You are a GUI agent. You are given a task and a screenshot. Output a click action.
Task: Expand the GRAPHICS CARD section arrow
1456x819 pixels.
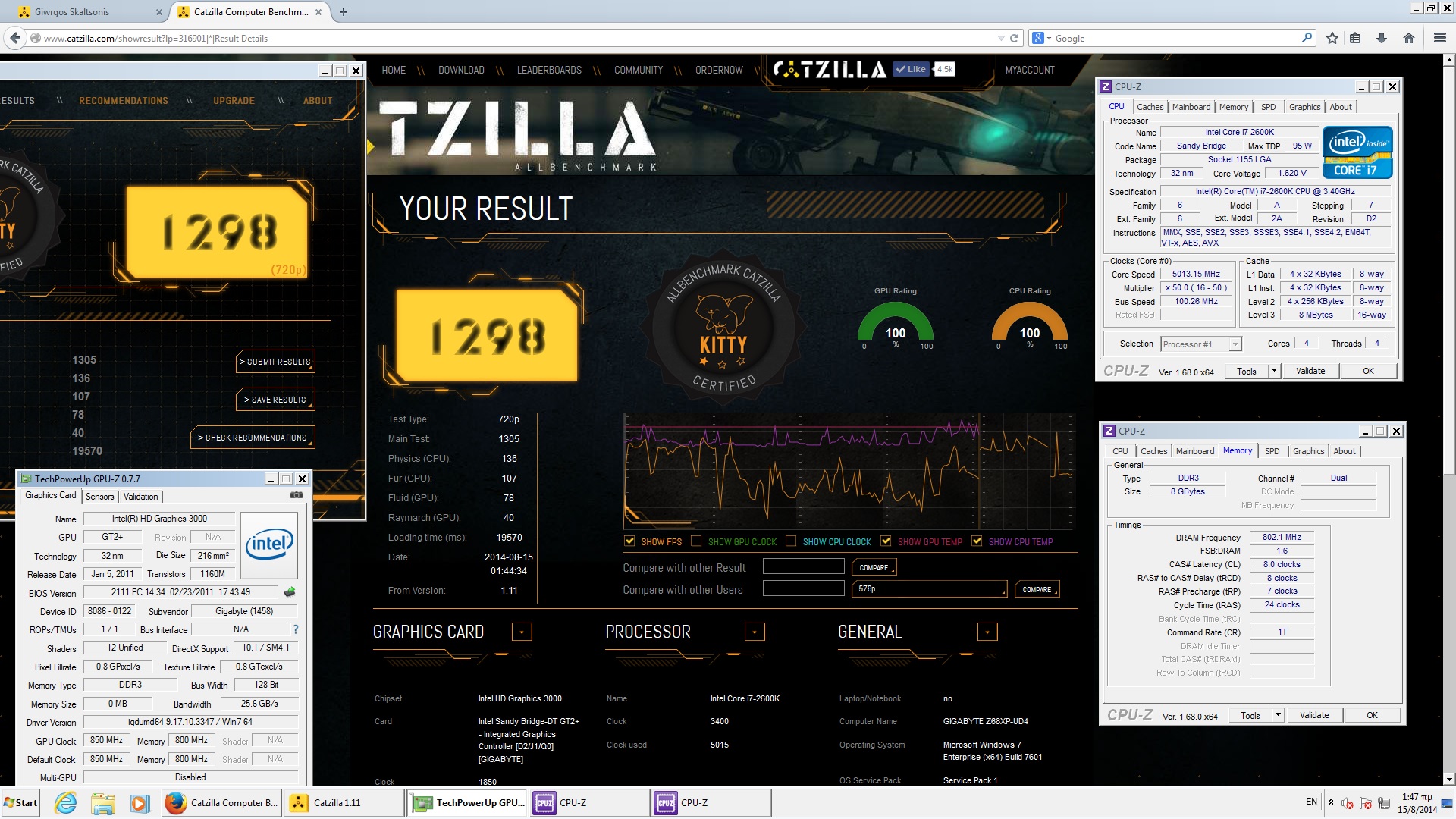(522, 632)
